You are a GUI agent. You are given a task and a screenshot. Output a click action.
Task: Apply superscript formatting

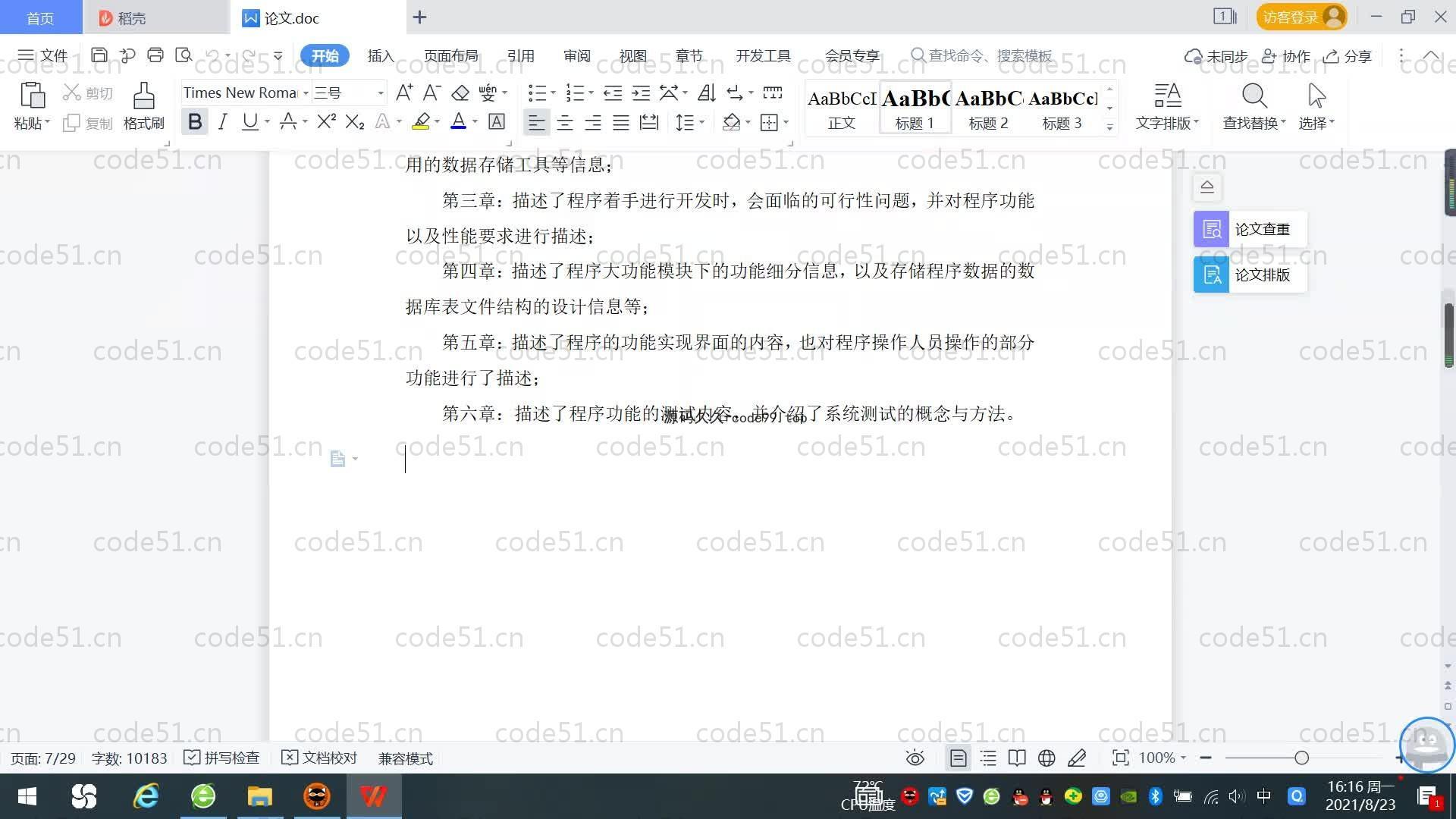click(327, 122)
